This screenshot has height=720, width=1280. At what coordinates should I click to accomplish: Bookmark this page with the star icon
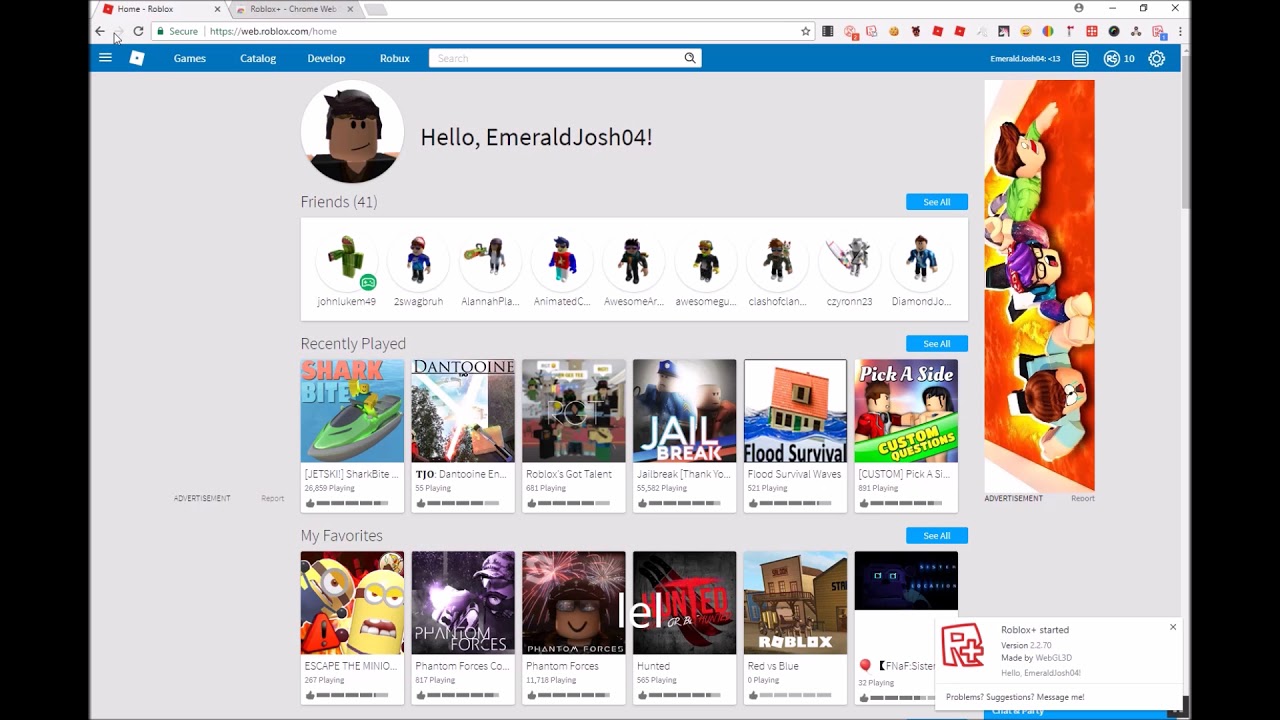(806, 31)
